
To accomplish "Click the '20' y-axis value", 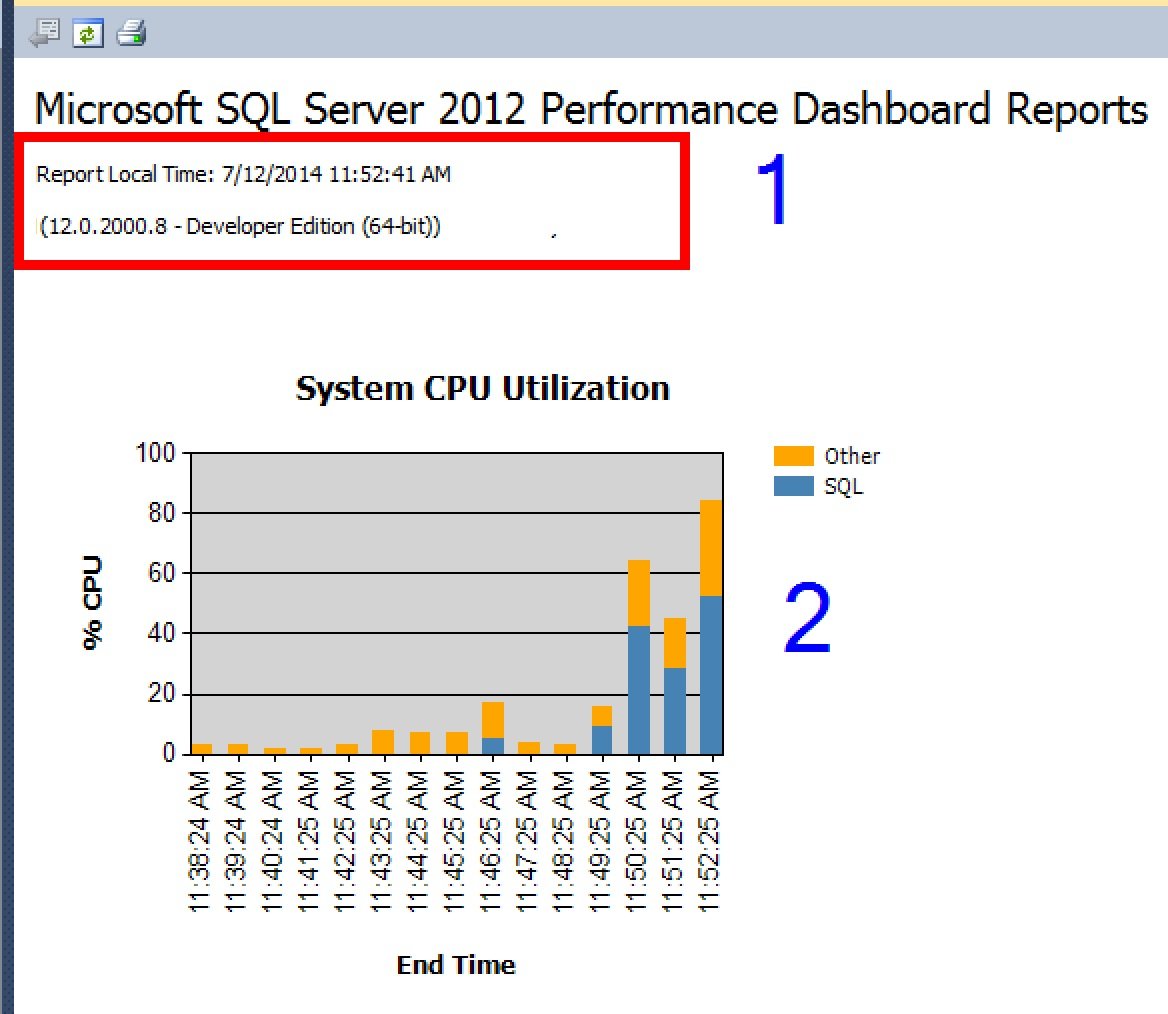I will (162, 694).
